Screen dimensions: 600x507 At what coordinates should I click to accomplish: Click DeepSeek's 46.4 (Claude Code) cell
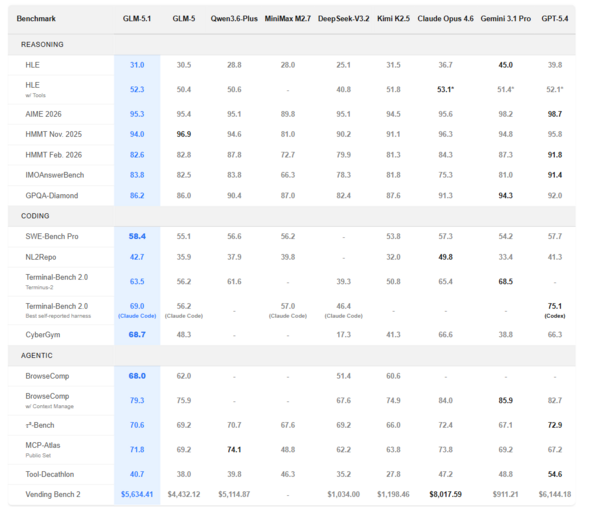343,310
